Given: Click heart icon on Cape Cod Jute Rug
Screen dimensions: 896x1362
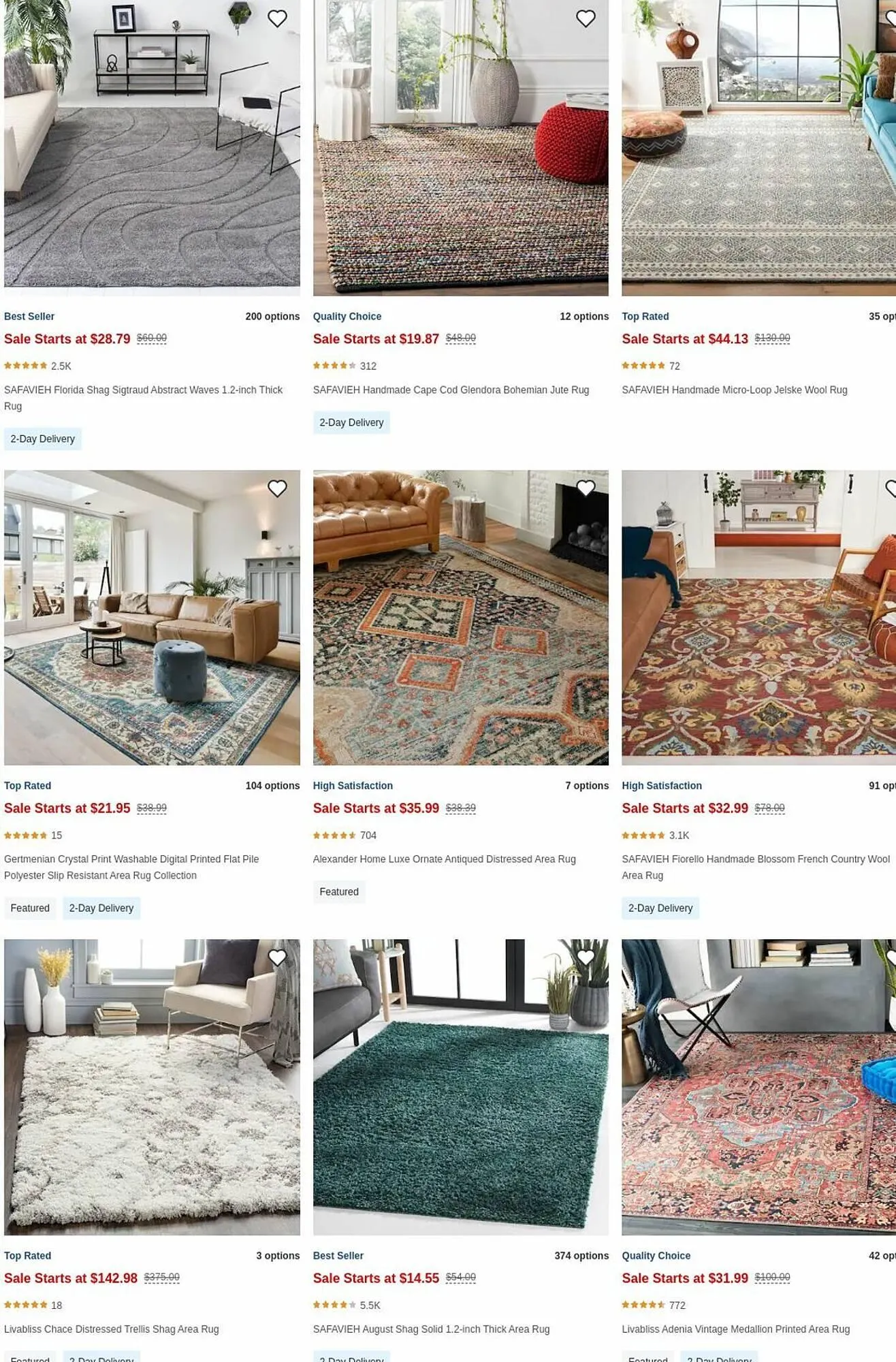Looking at the screenshot, I should coord(586,18).
